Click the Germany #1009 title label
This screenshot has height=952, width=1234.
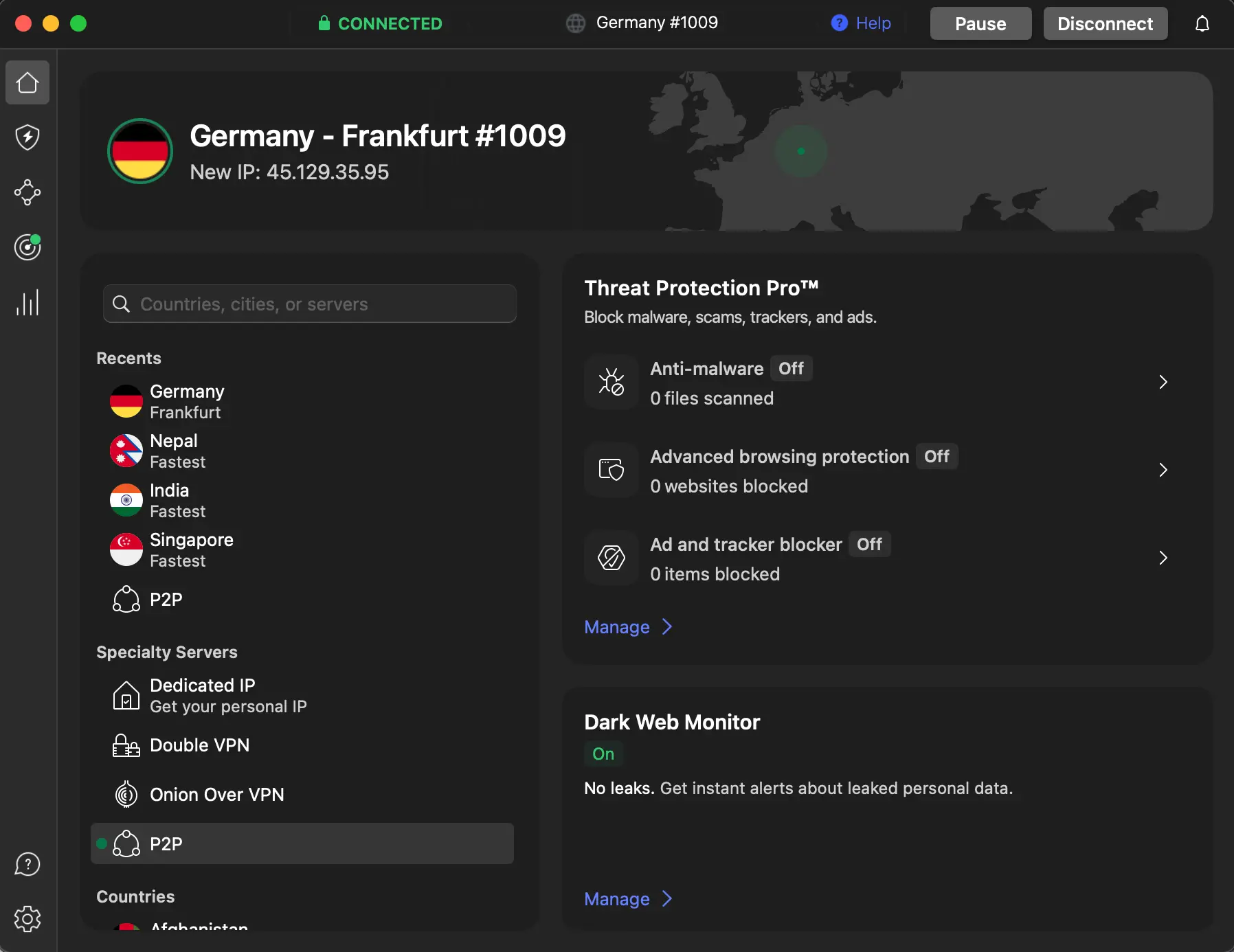pyautogui.click(x=657, y=23)
